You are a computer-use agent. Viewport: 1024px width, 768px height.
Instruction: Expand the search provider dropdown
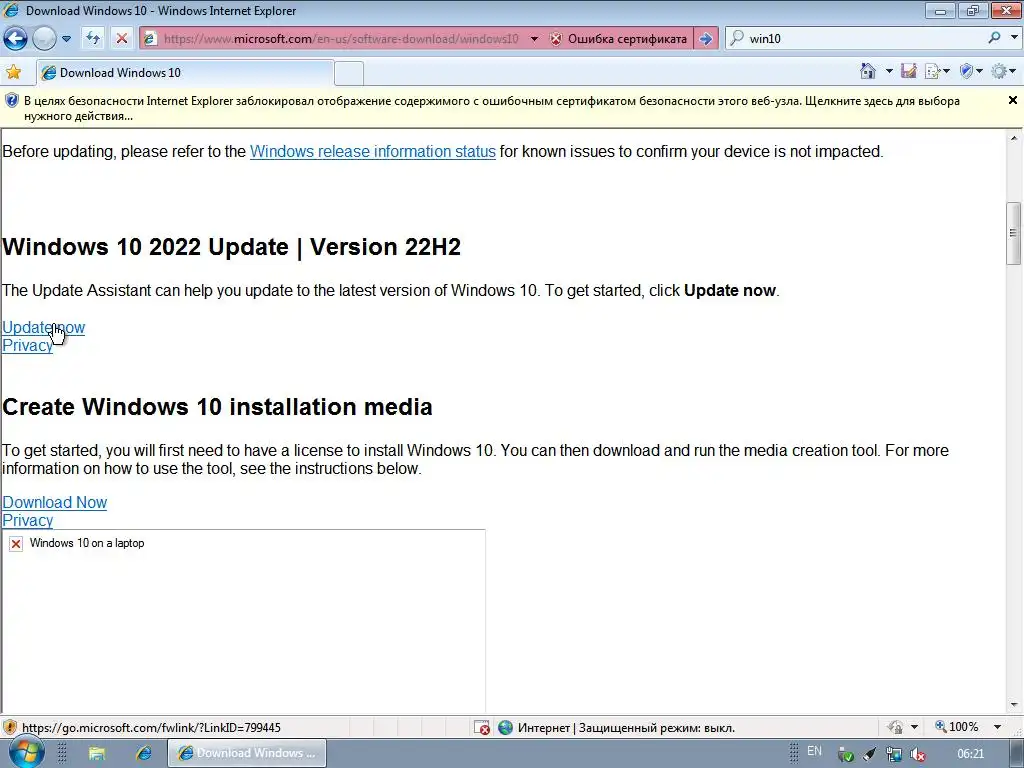tap(1014, 38)
